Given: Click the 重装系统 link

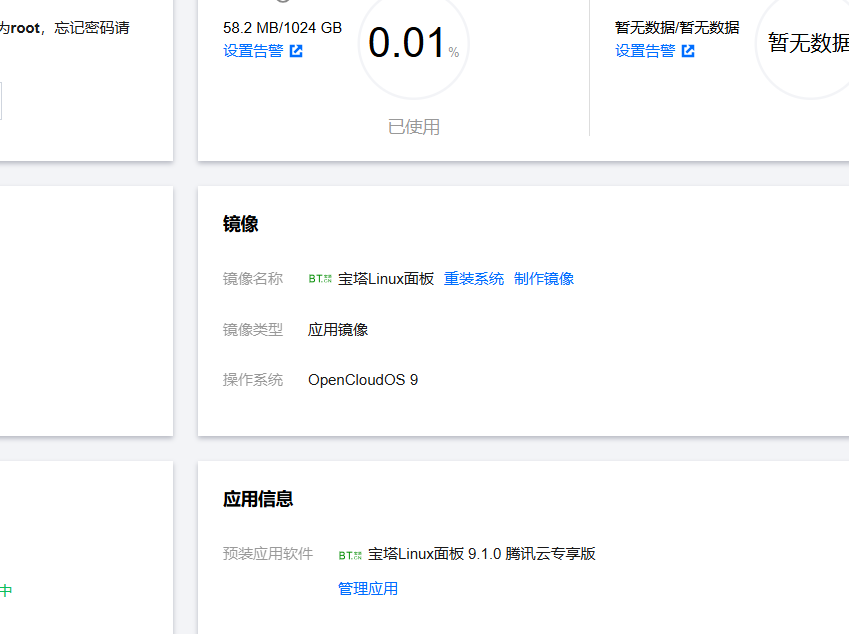Looking at the screenshot, I should (x=474, y=279).
